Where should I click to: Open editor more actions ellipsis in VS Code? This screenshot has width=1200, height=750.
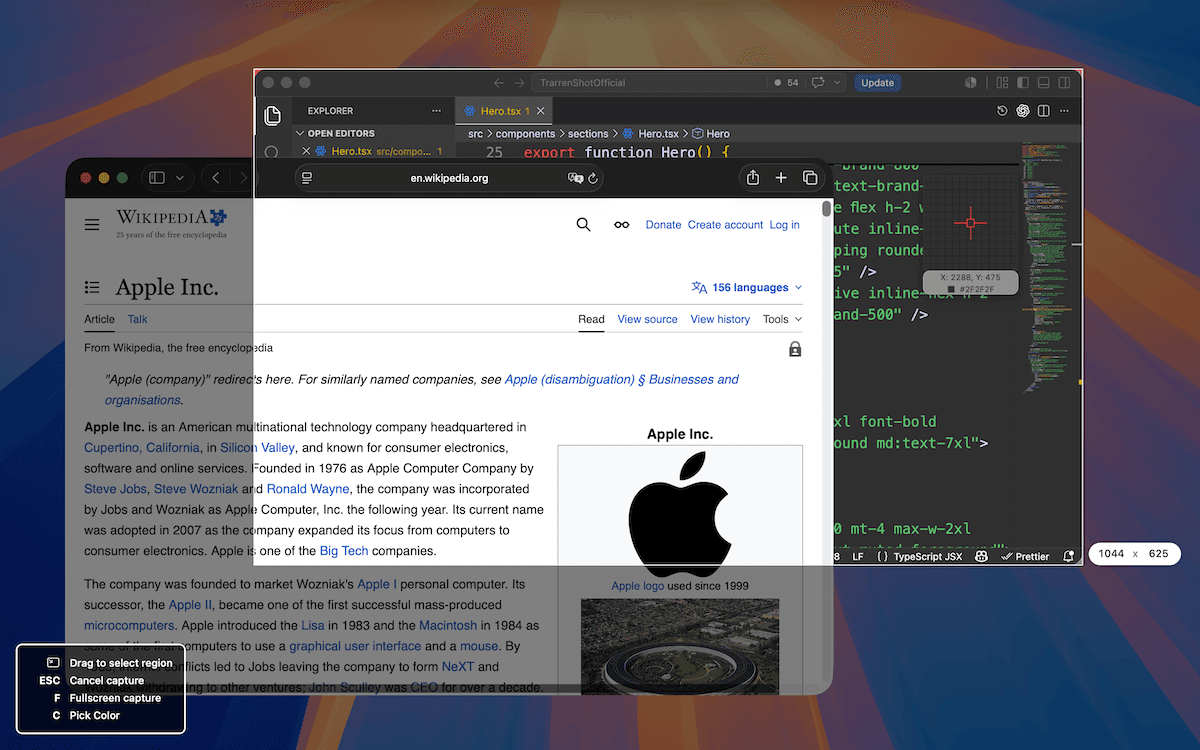[x=1064, y=111]
